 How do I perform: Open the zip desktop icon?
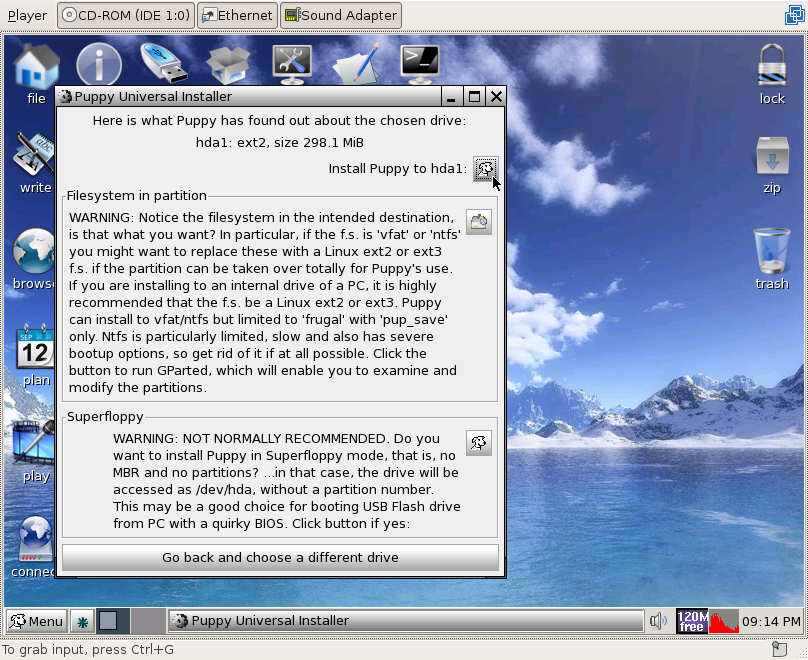pyautogui.click(x=772, y=165)
